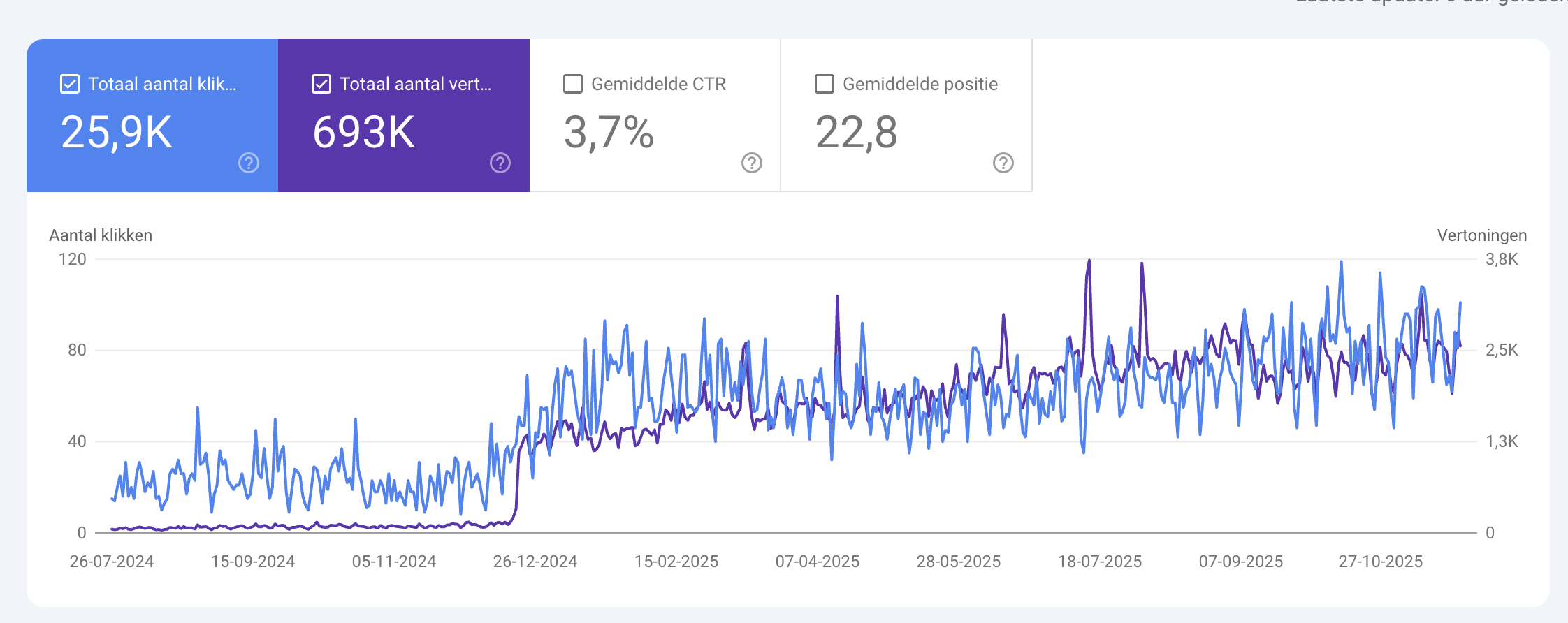The image size is (1568, 623).
Task: Open help icon on Gemiddelde CTR card
Action: click(752, 163)
